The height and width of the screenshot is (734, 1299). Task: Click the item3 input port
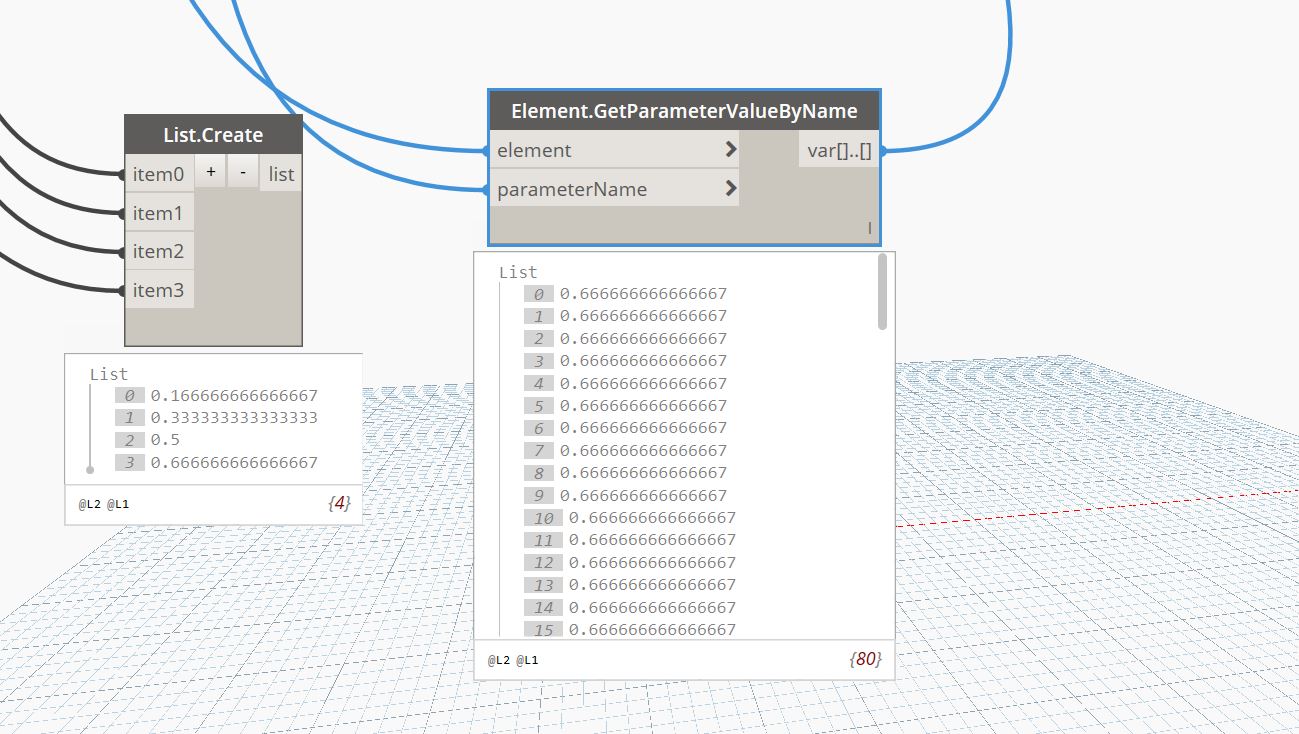pos(159,290)
